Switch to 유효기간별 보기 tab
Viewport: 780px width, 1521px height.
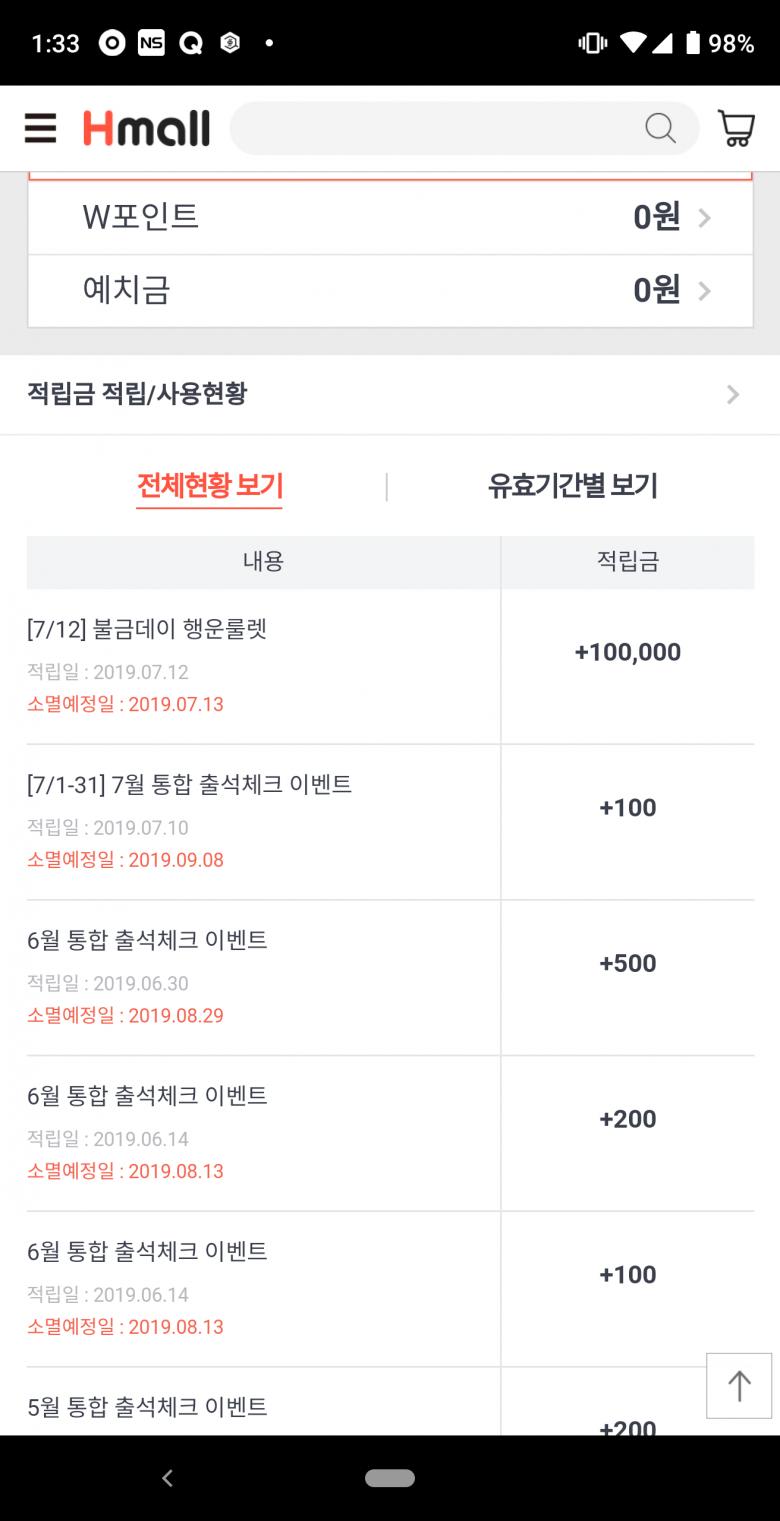[572, 486]
